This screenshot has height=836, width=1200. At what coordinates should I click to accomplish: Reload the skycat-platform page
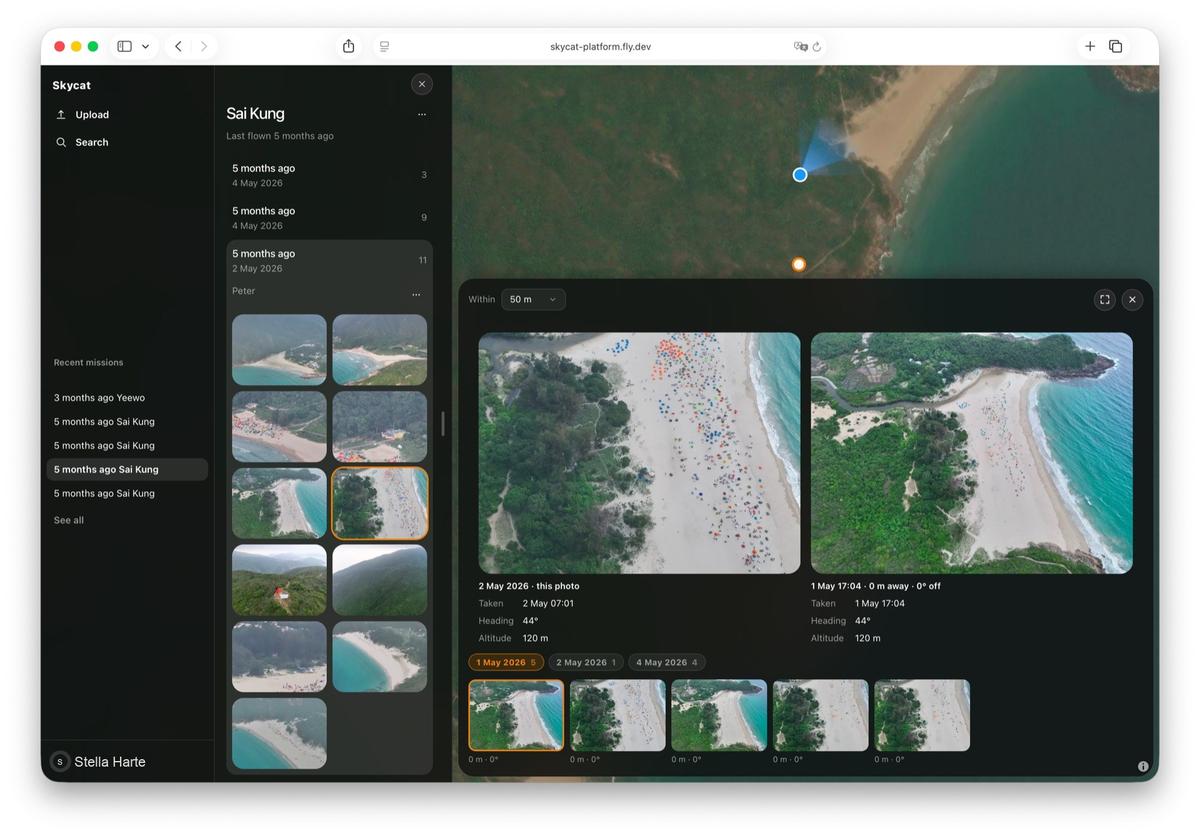click(817, 47)
